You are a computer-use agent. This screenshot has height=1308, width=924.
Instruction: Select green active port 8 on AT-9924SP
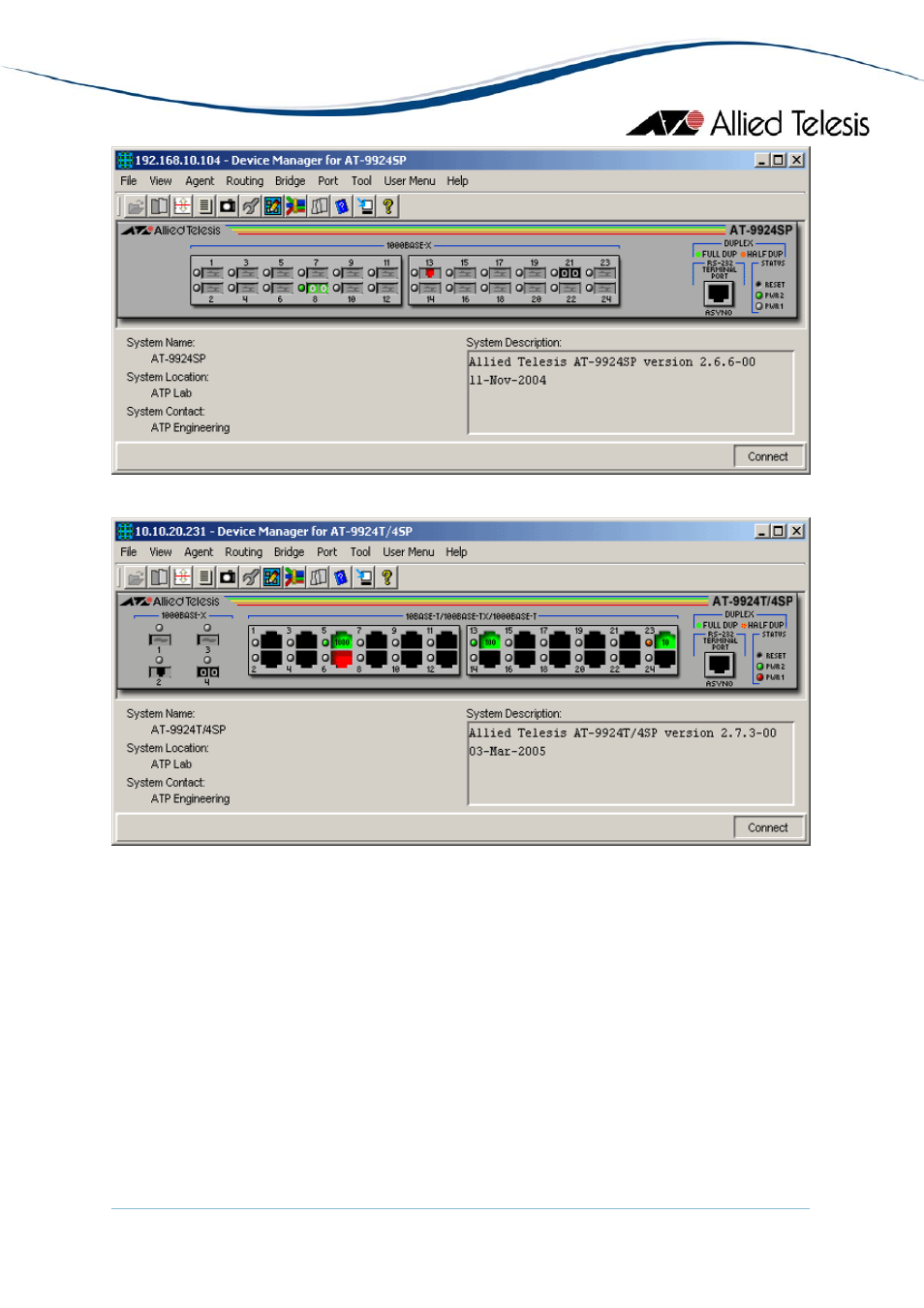tap(317, 288)
